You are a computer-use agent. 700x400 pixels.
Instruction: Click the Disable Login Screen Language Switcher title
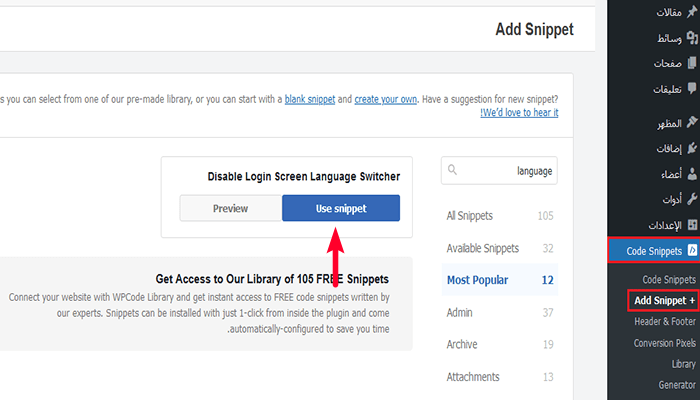[x=304, y=176]
